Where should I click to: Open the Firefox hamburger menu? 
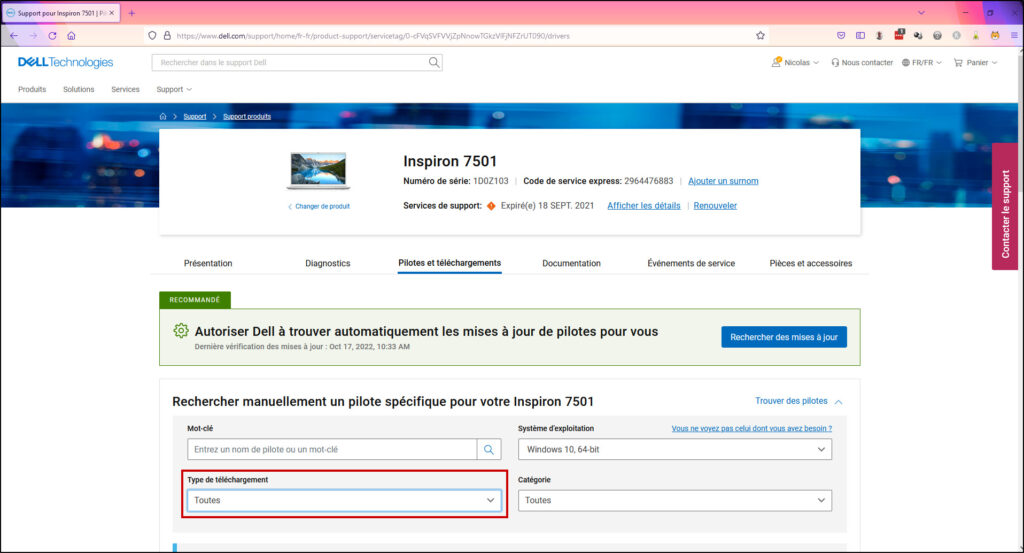[x=1014, y=36]
